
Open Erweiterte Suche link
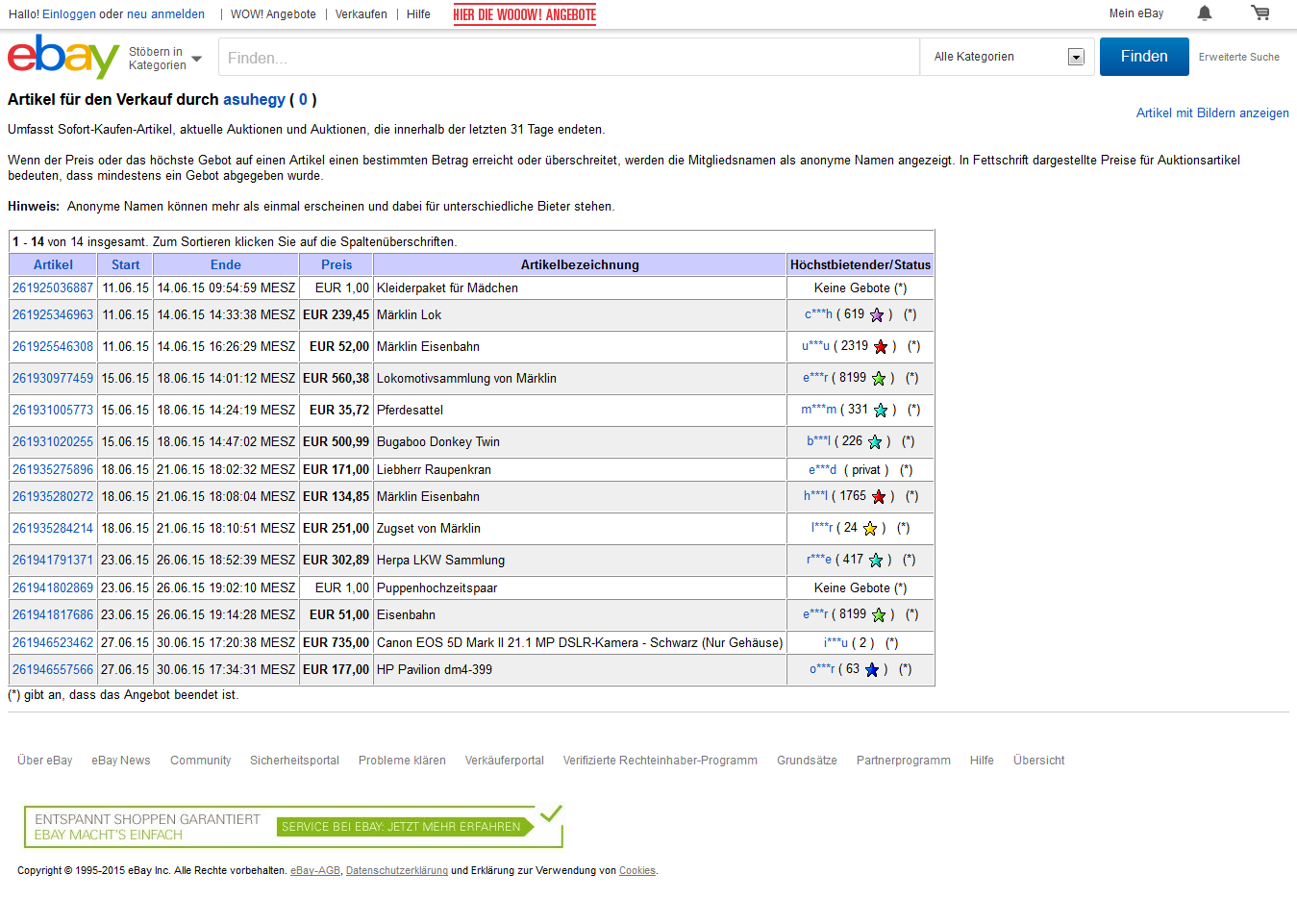1238,57
